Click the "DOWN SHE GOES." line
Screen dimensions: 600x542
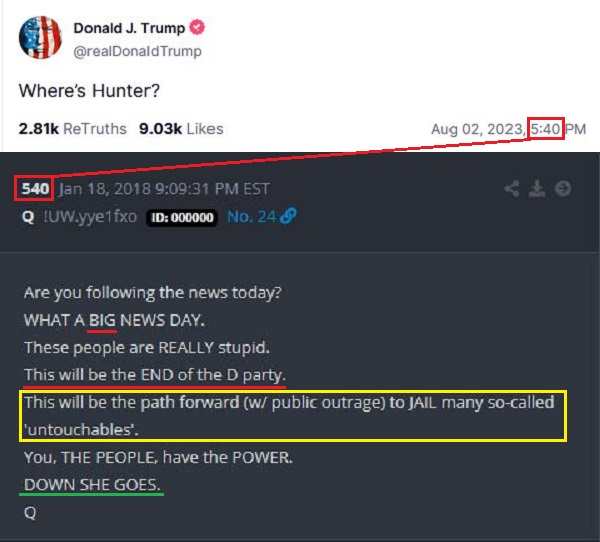92,485
